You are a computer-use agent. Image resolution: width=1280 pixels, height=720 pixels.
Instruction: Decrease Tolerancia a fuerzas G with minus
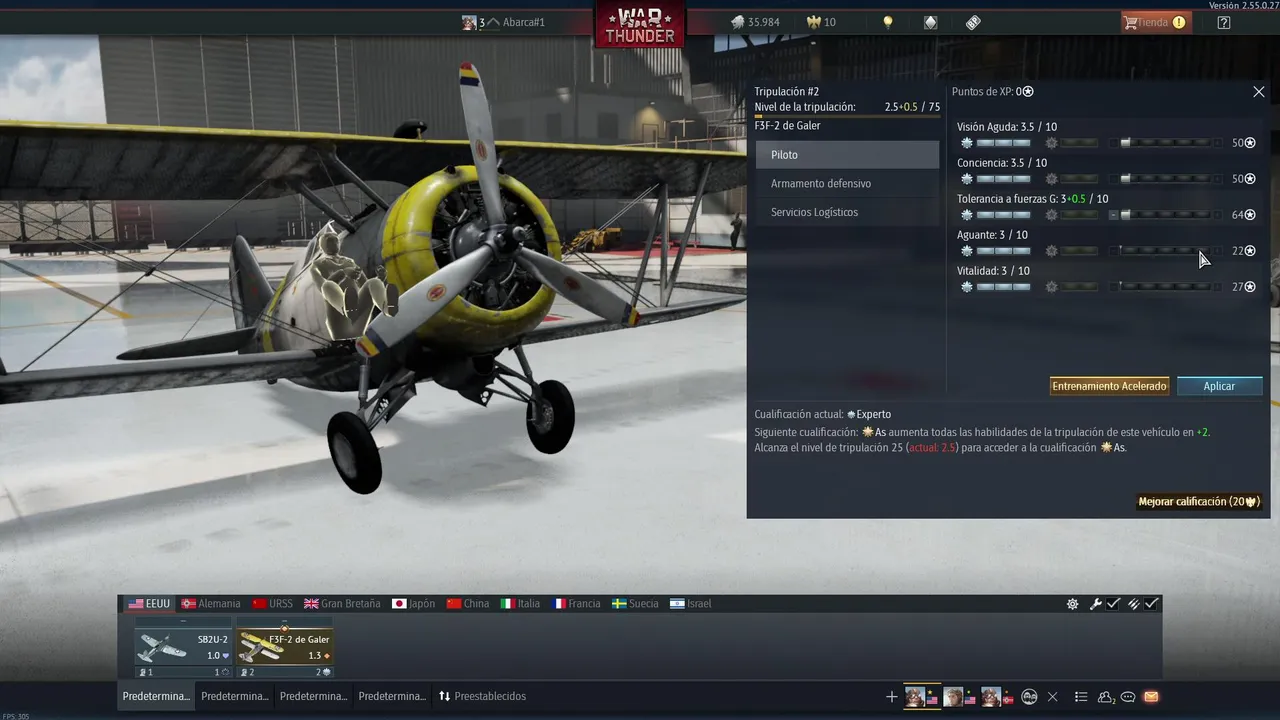pos(1113,215)
